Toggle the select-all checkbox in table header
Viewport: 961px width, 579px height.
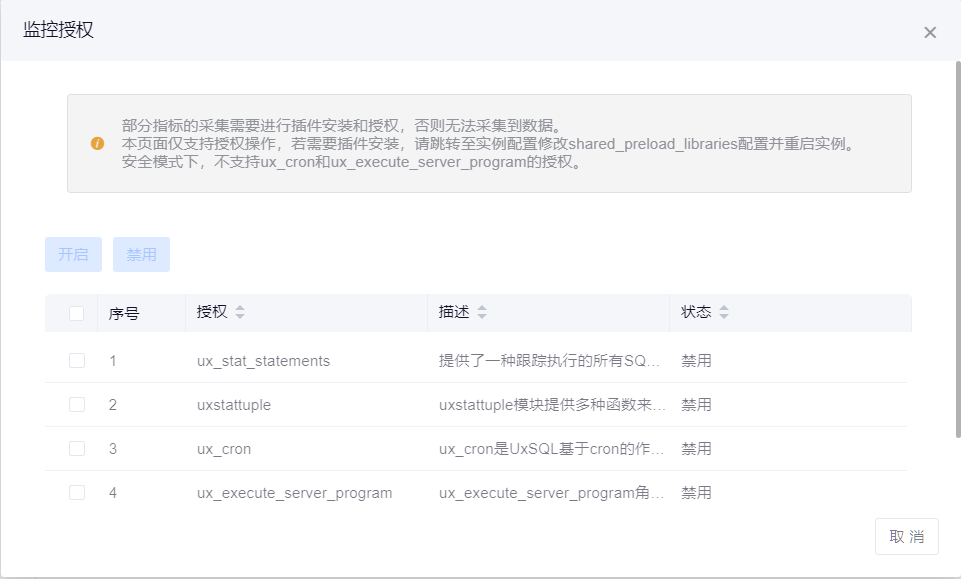click(77, 313)
